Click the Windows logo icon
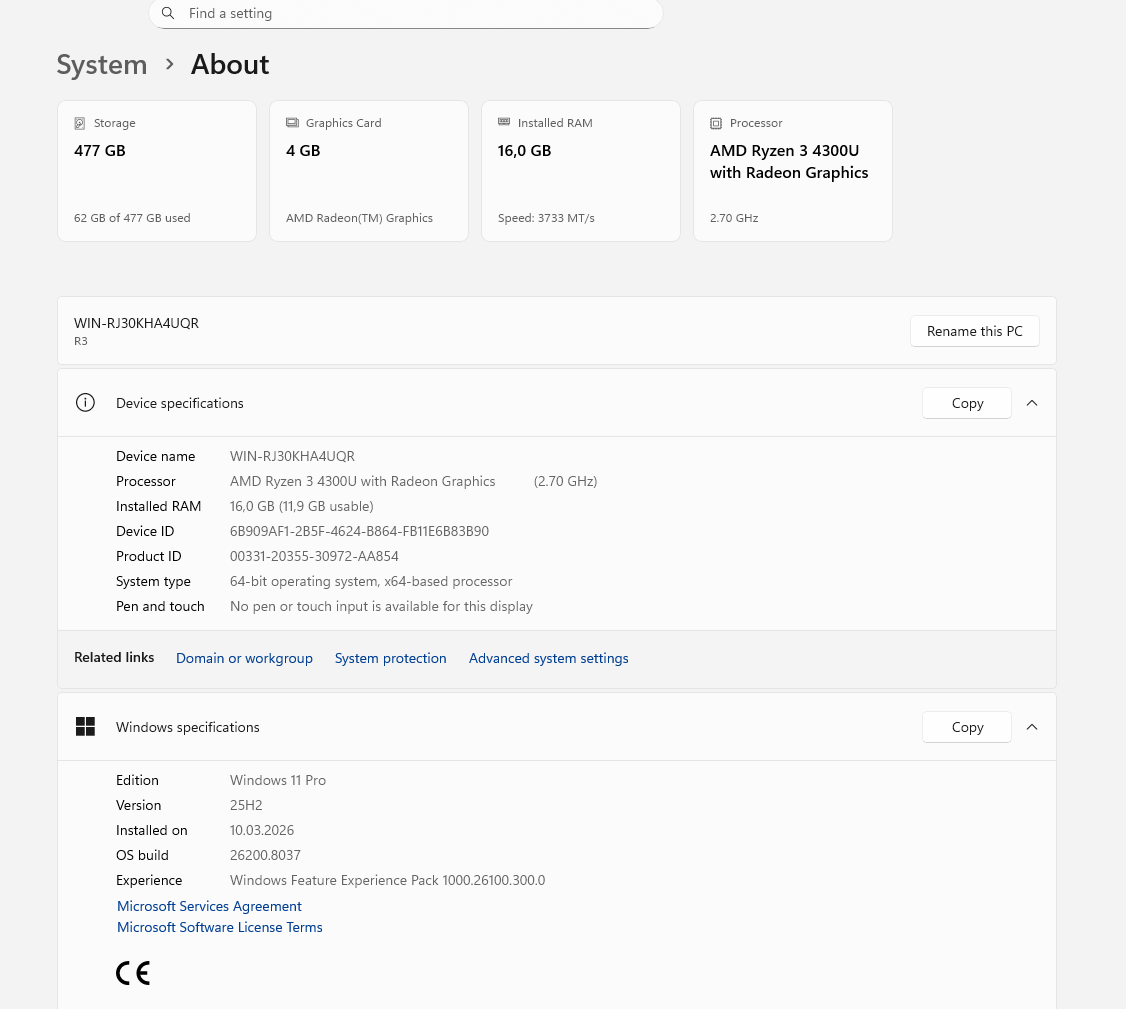The width and height of the screenshot is (1126, 1009). [85, 727]
